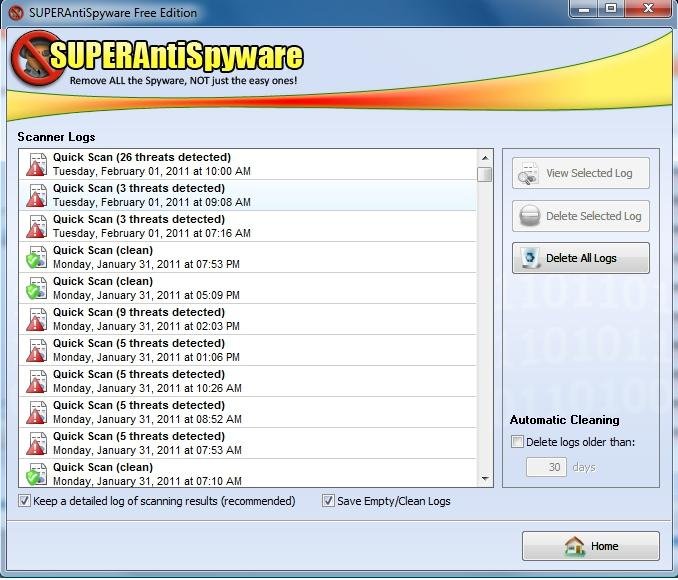Image resolution: width=678 pixels, height=580 pixels.
Task: Uncheck Keep a detailed log of scanning results
Action: pos(24,501)
